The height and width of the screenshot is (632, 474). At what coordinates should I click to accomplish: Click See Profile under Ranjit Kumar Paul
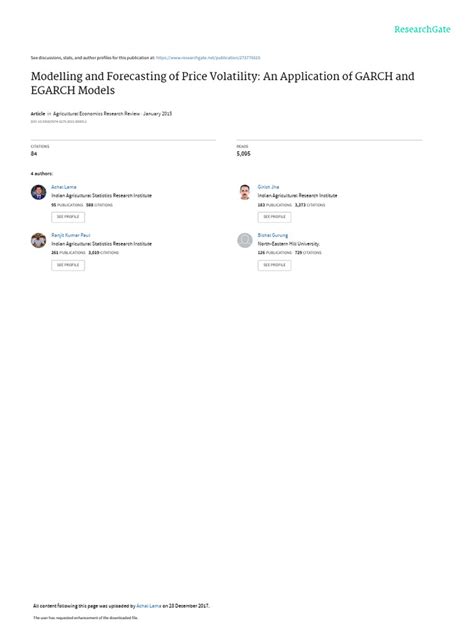[68, 265]
